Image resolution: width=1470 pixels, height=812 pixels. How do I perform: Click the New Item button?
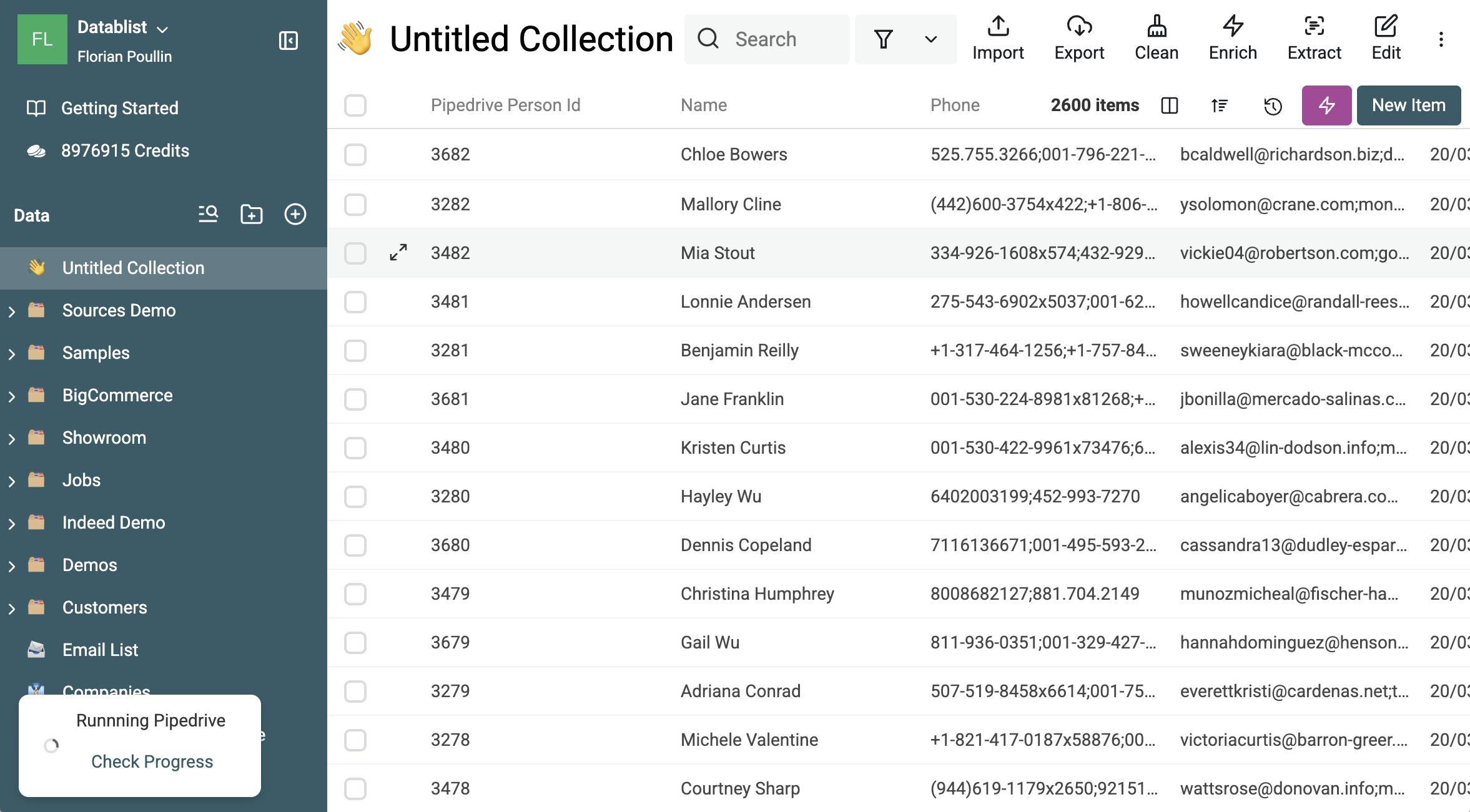click(1409, 105)
